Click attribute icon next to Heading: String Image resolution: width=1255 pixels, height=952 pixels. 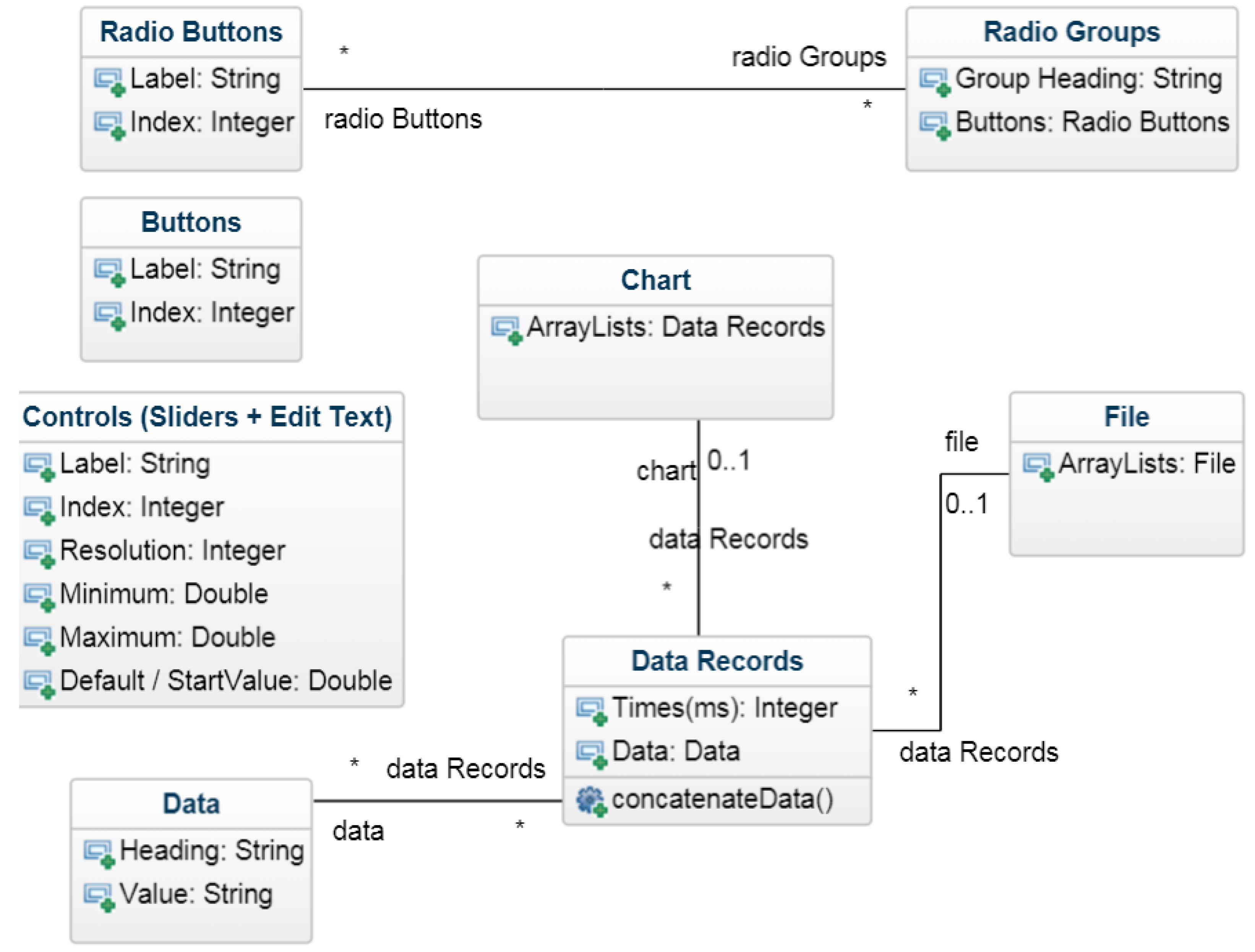pyautogui.click(x=99, y=853)
